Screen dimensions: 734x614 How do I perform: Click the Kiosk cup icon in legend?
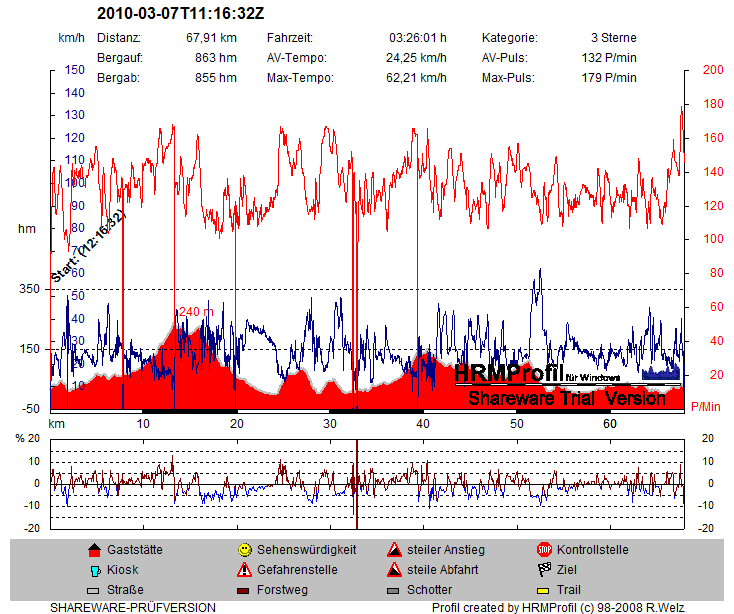(94, 570)
